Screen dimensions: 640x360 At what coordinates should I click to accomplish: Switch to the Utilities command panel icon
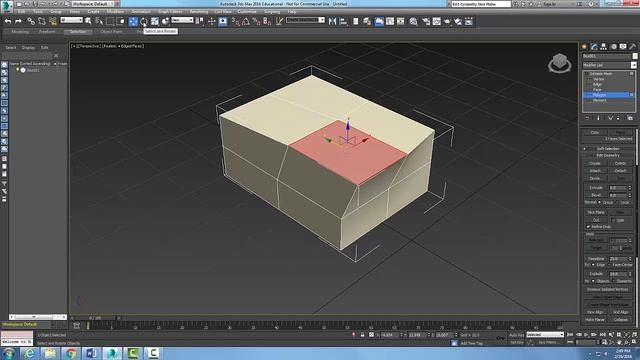pos(633,47)
